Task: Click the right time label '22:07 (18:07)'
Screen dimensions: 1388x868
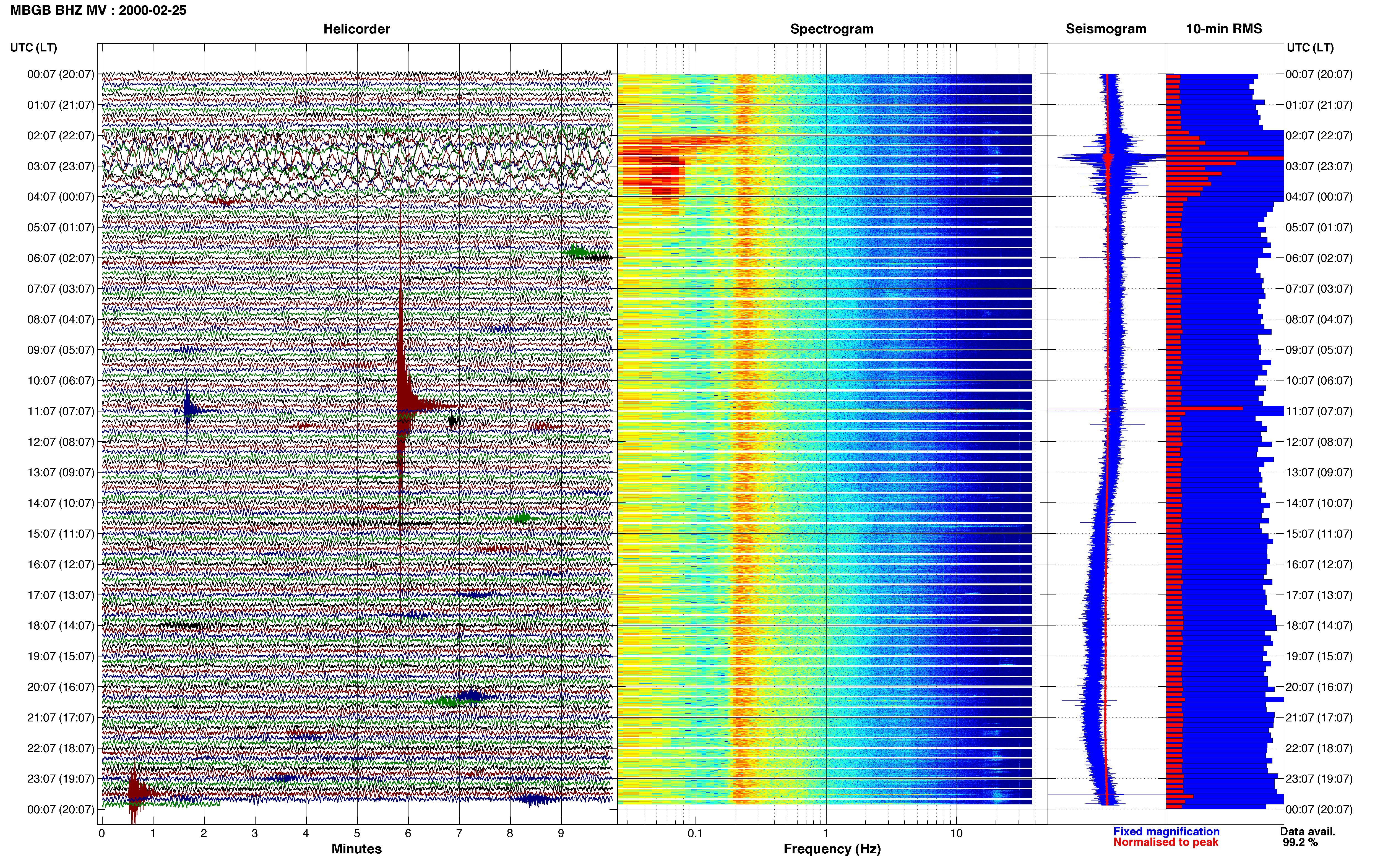Action: click(1319, 748)
